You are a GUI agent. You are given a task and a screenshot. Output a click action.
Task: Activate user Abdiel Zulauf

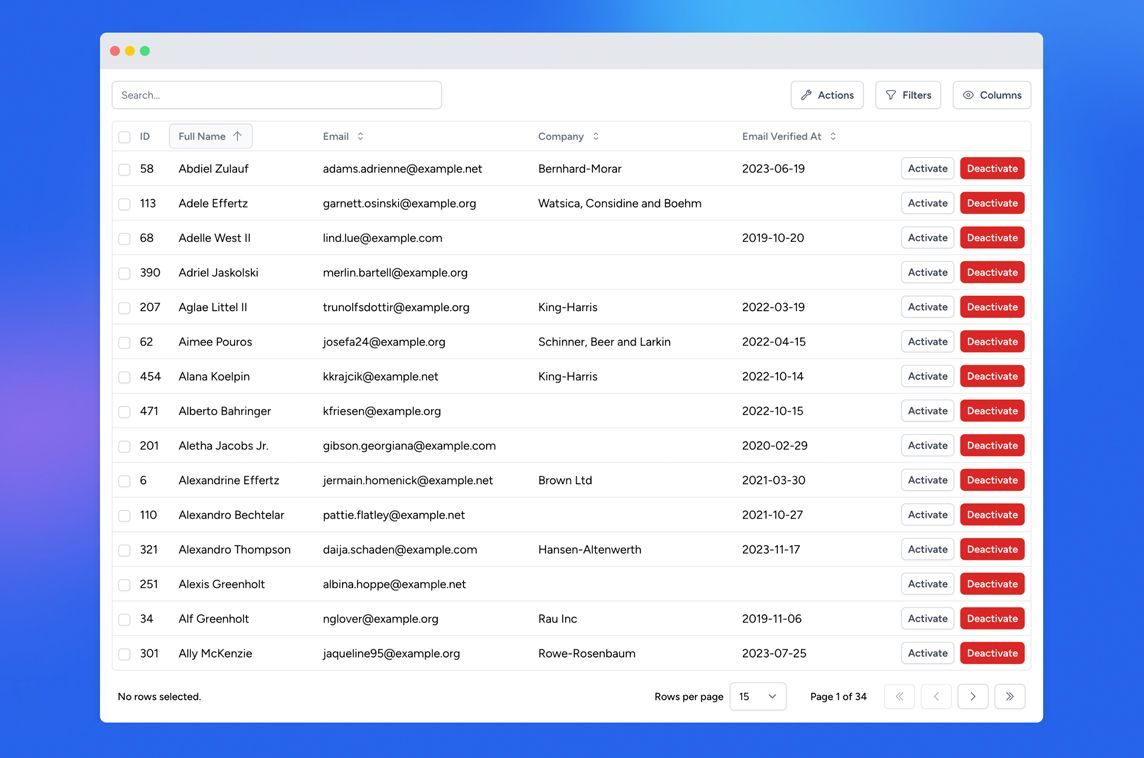(x=927, y=169)
